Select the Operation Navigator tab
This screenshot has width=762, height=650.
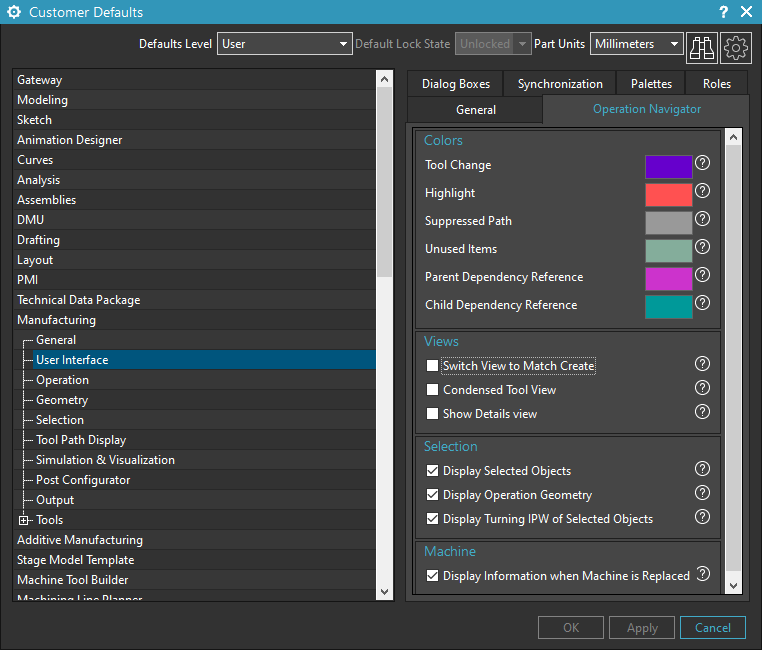(646, 109)
